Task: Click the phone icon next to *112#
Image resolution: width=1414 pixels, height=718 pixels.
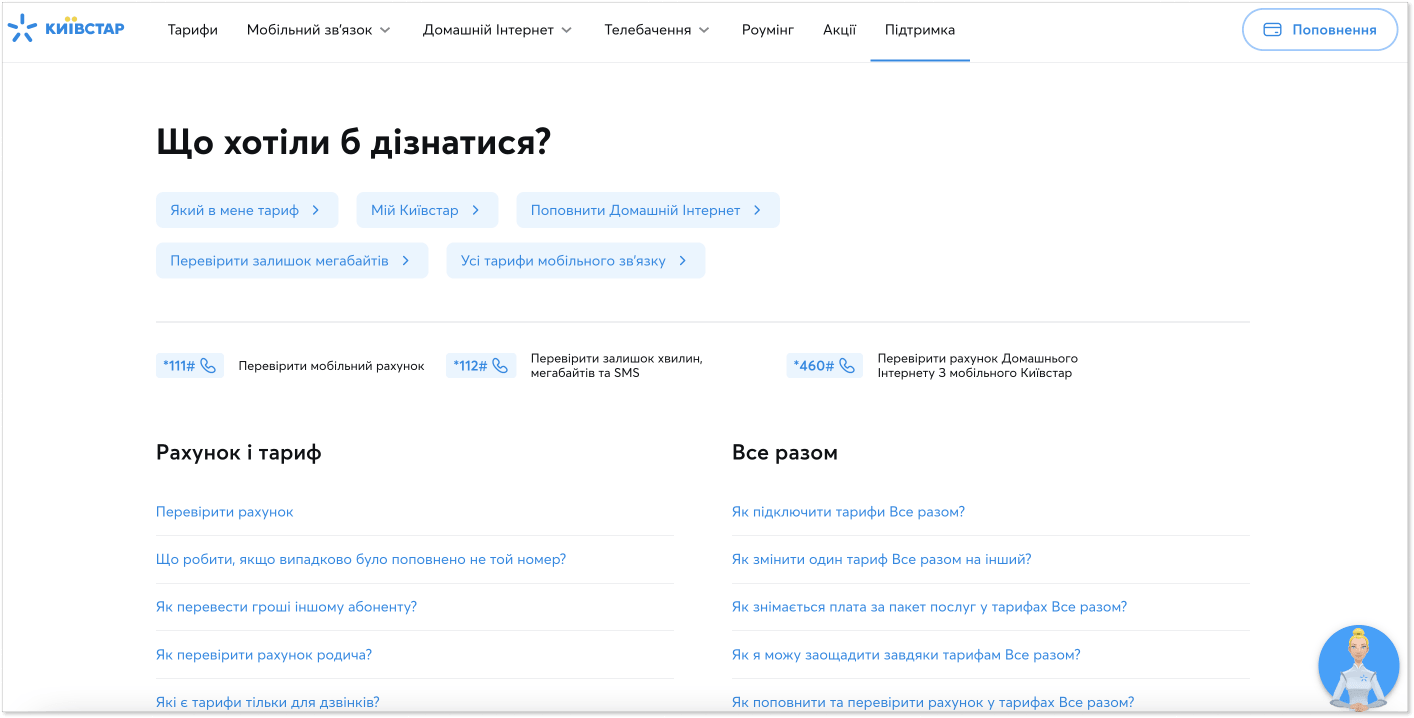Action: (x=498, y=365)
